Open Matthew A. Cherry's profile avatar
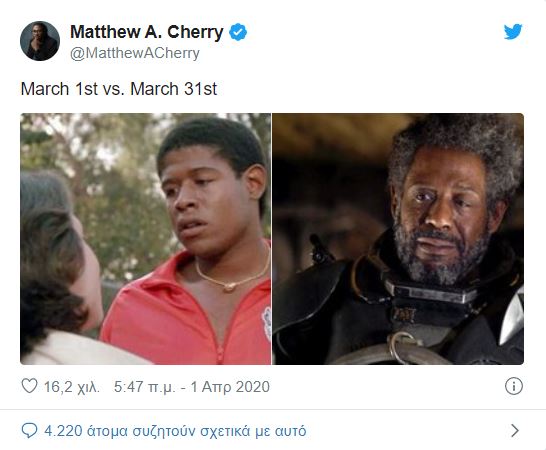 click(40, 41)
